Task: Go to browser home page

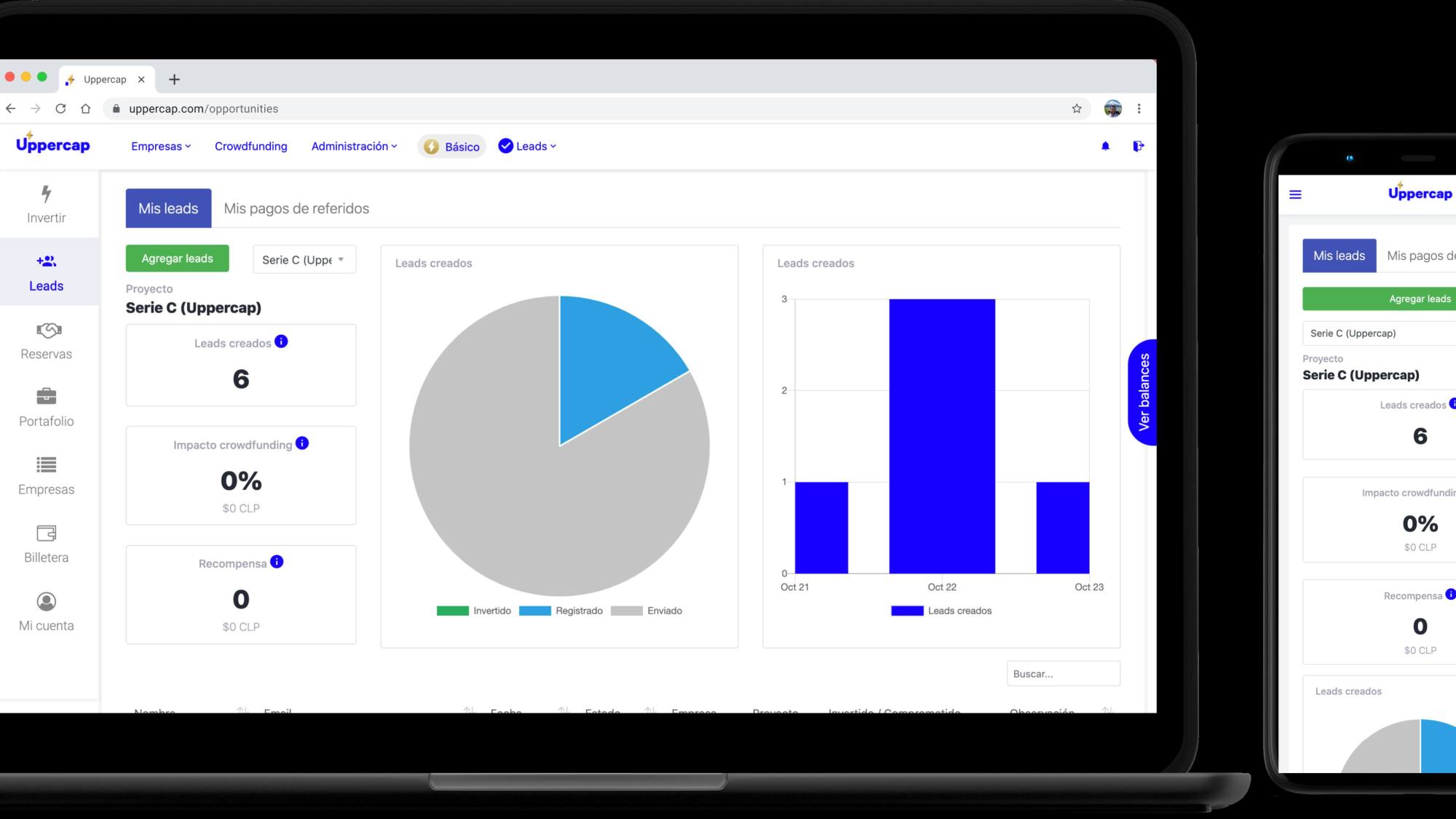Action: pos(86,108)
